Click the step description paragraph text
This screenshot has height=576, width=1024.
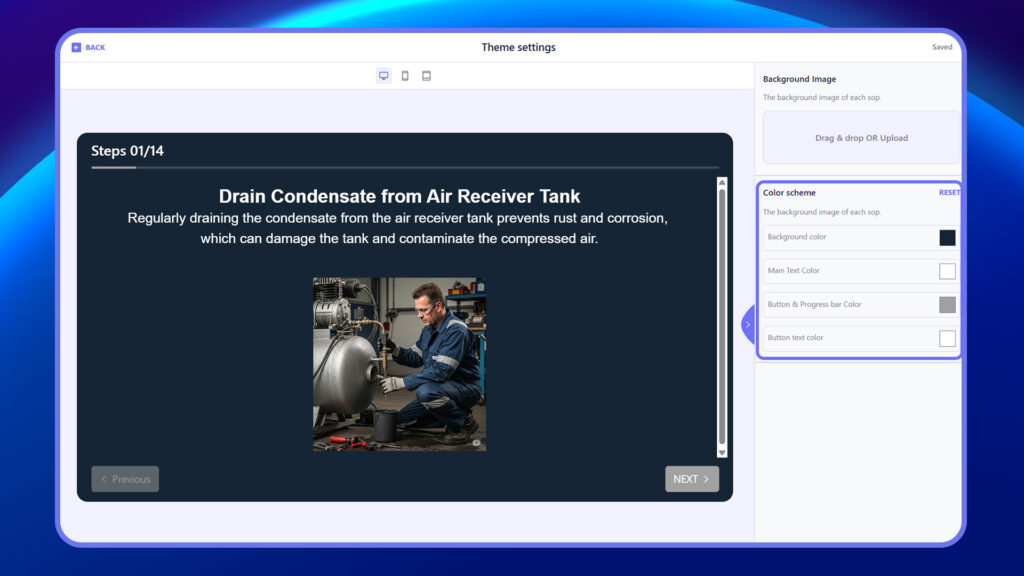pyautogui.click(x=398, y=229)
